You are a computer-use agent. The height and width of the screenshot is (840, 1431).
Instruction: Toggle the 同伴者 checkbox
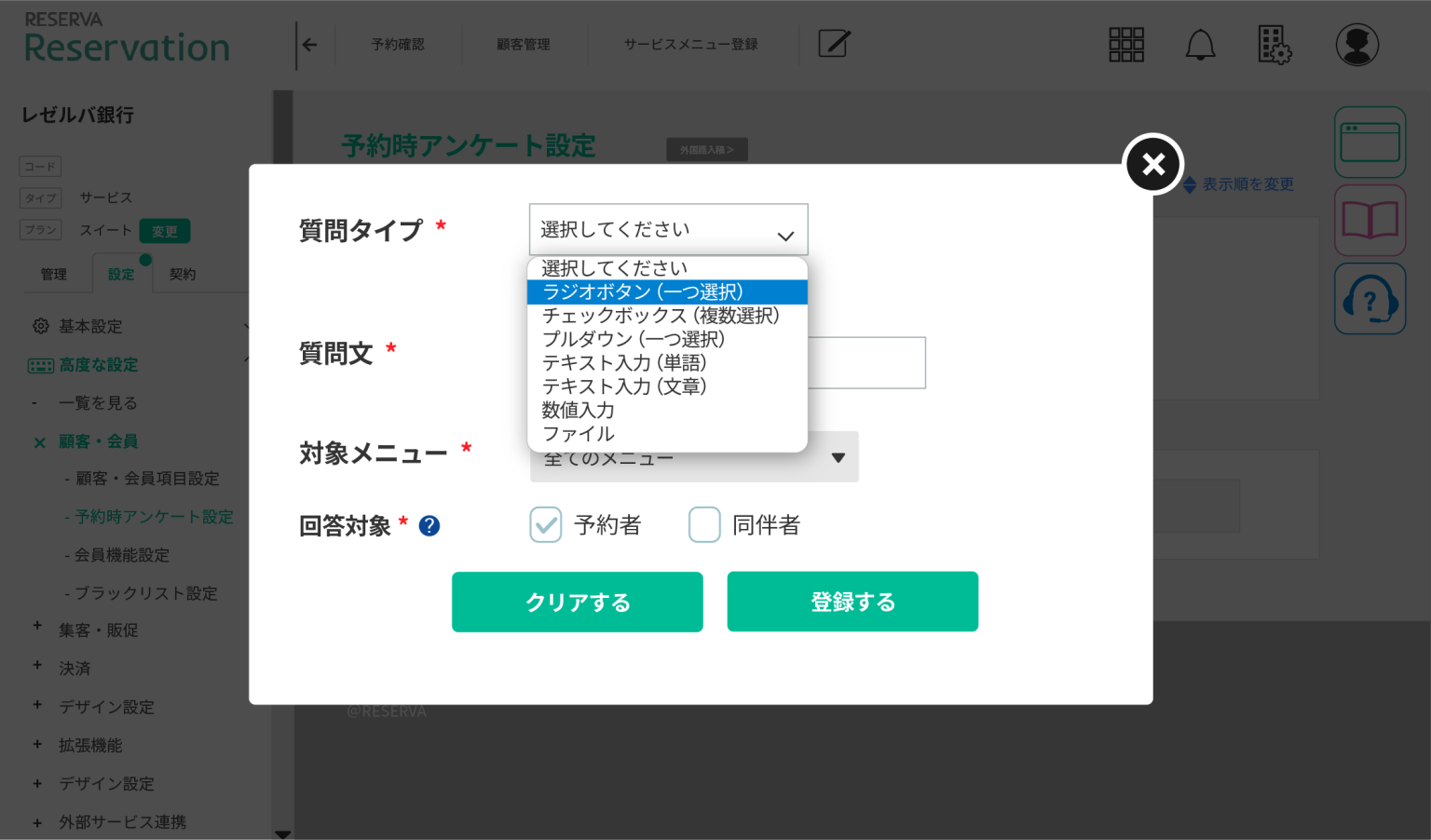[x=704, y=525]
